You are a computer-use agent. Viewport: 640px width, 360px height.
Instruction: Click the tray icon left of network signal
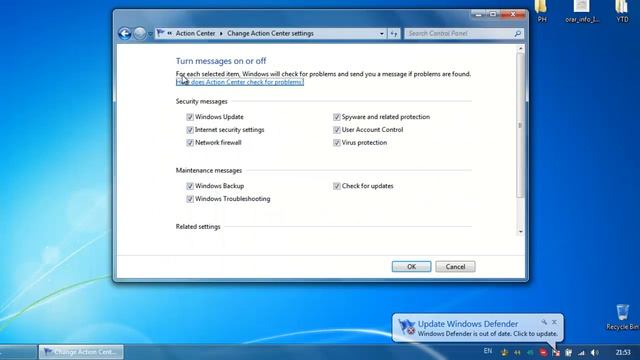[569, 352]
